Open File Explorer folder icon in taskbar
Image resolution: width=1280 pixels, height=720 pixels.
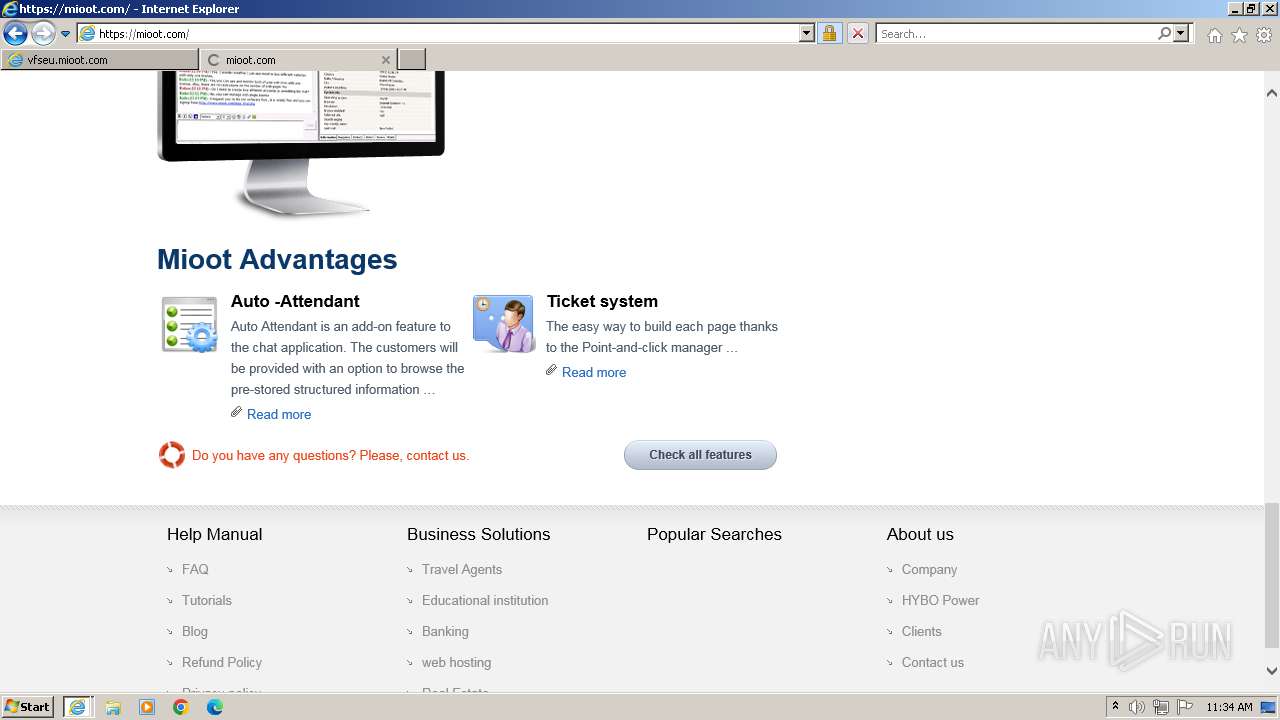point(112,707)
